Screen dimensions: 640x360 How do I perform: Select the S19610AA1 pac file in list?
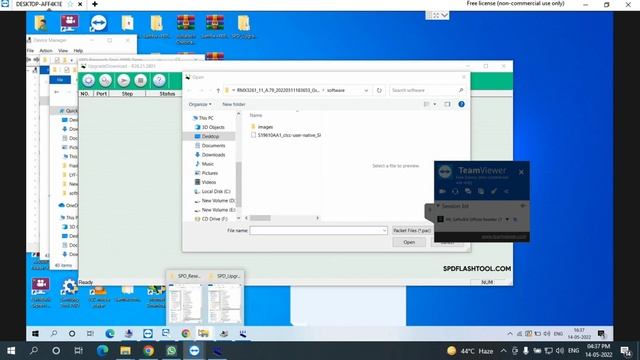[x=286, y=135]
